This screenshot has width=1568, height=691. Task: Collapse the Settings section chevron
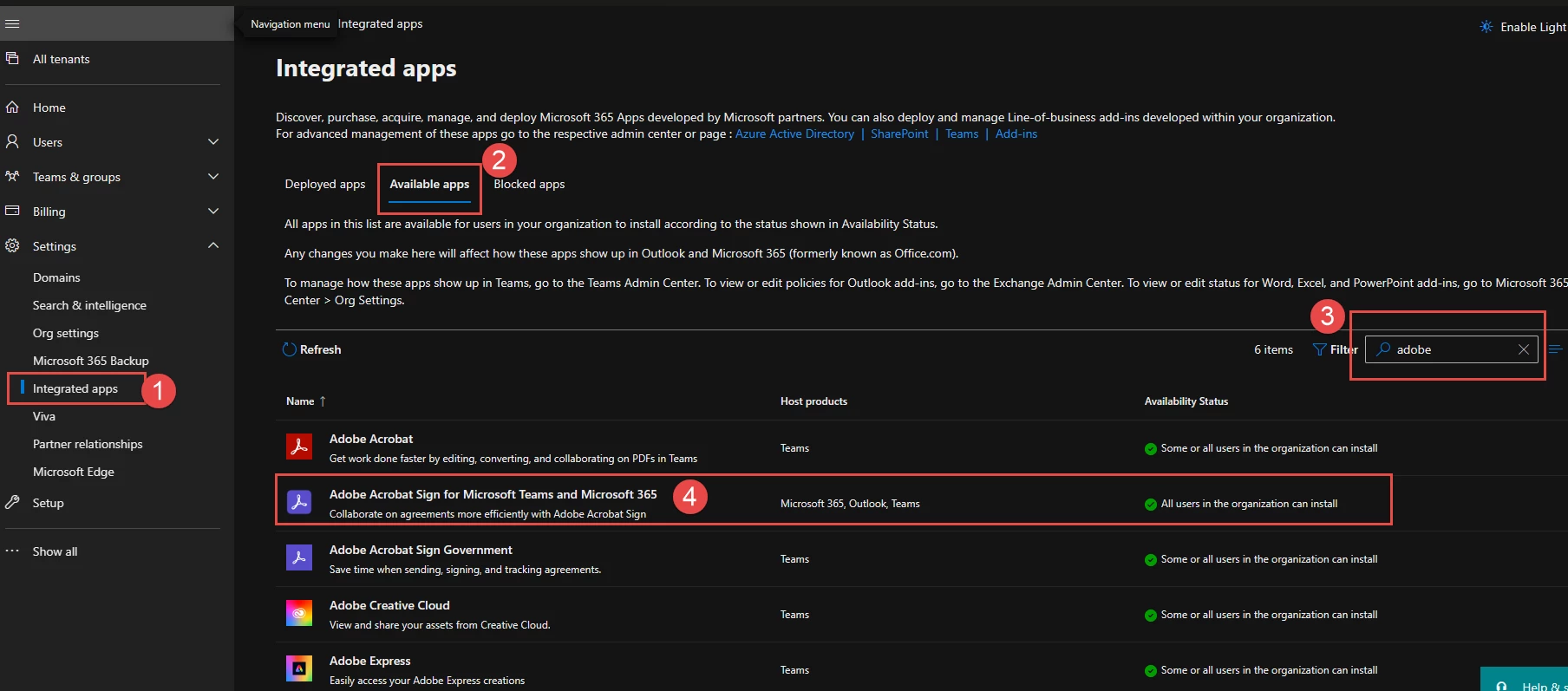pyautogui.click(x=213, y=245)
